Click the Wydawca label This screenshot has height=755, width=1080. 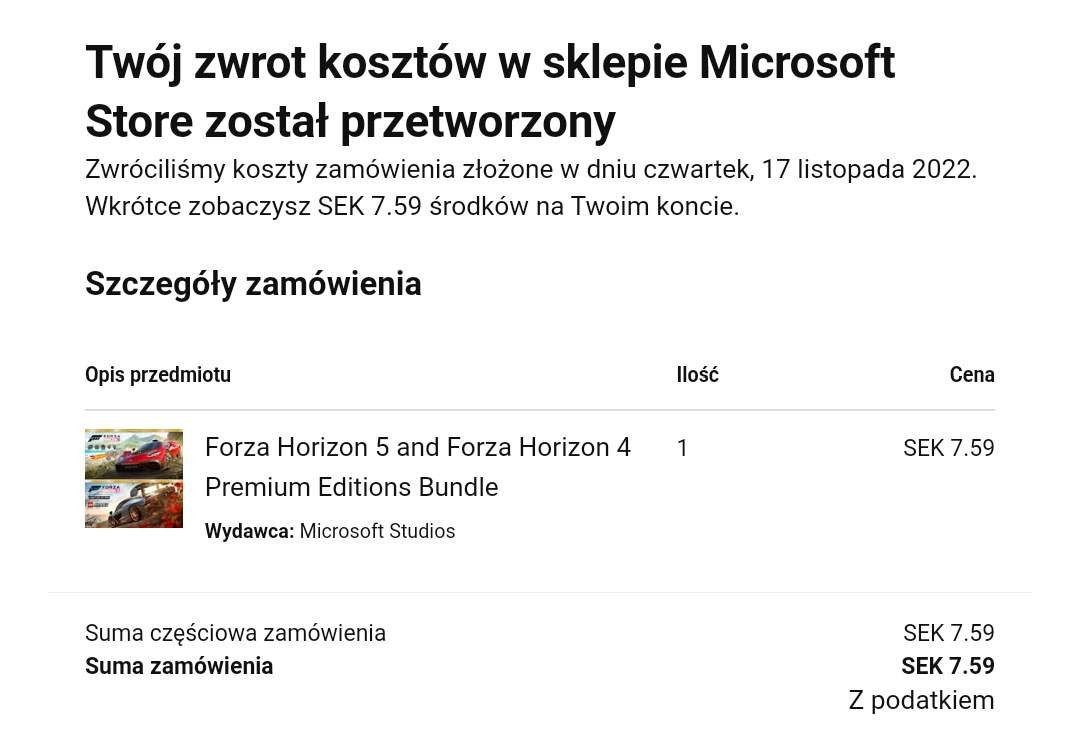(x=249, y=531)
